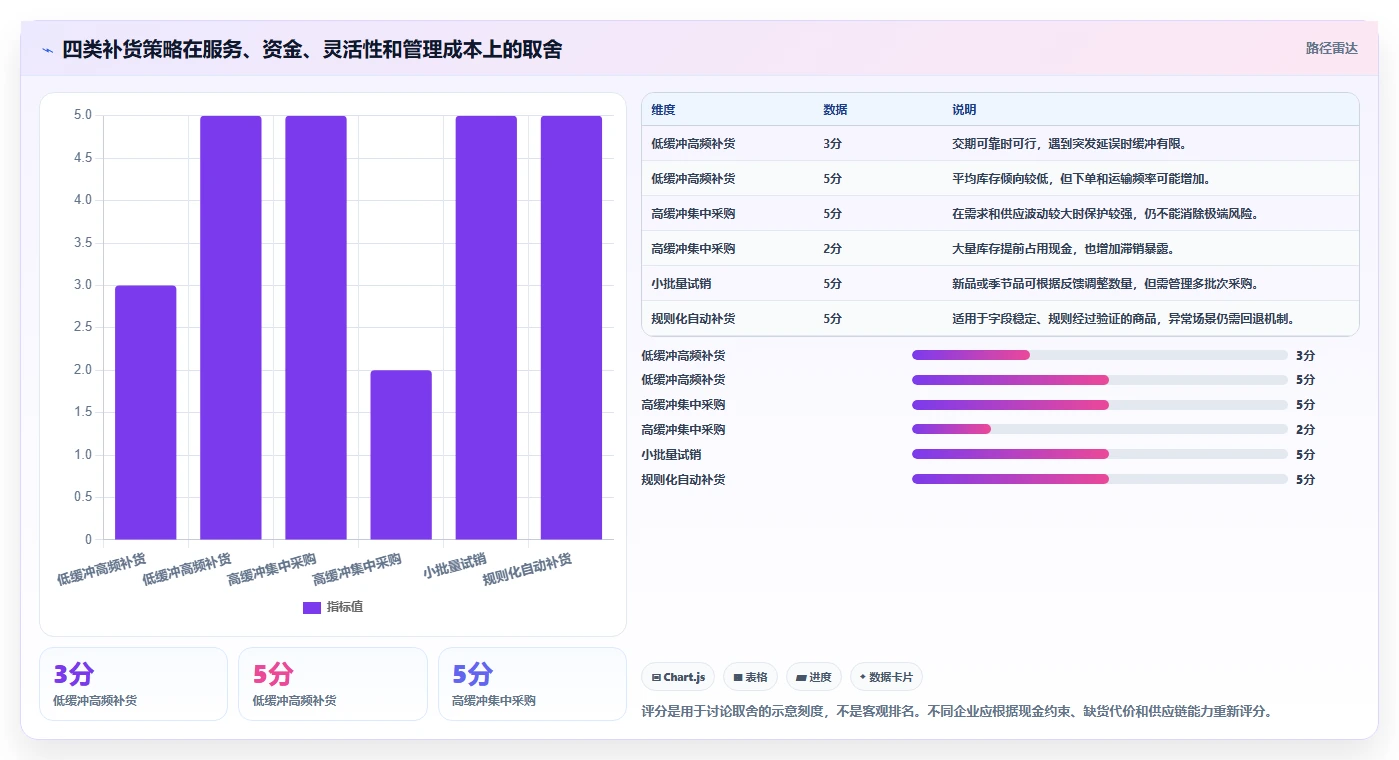Click the footnote starting with 评分是用于讨论取舍
This screenshot has height=760, width=1399.
coord(956,711)
